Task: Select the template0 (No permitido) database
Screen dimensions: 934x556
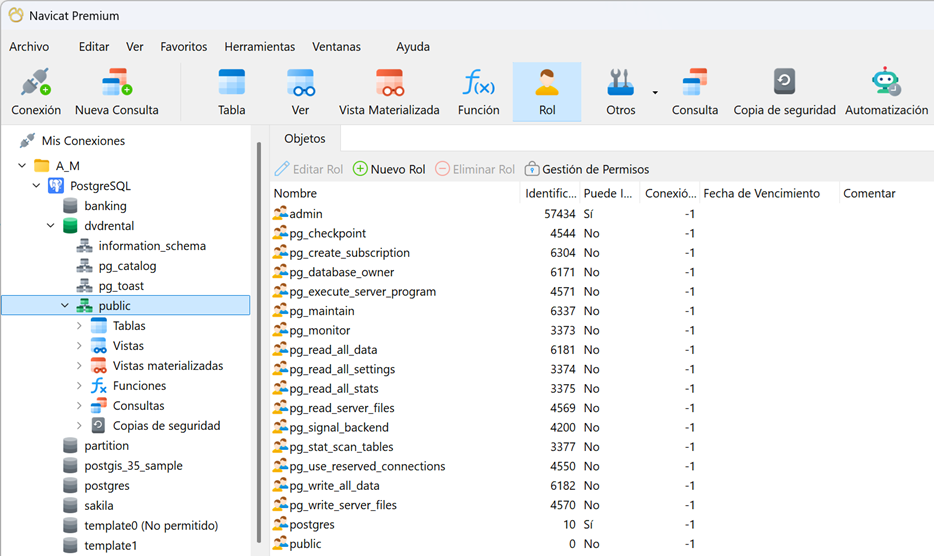Action: tap(151, 526)
